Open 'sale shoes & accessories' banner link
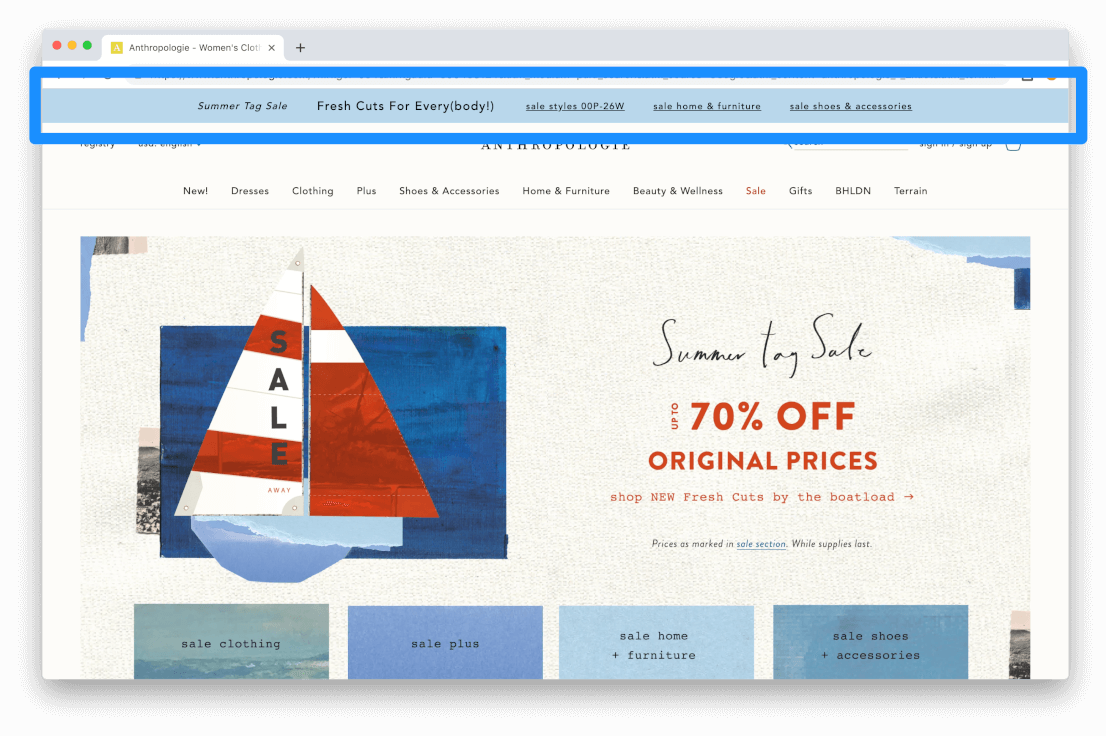1106x736 pixels. (851, 107)
